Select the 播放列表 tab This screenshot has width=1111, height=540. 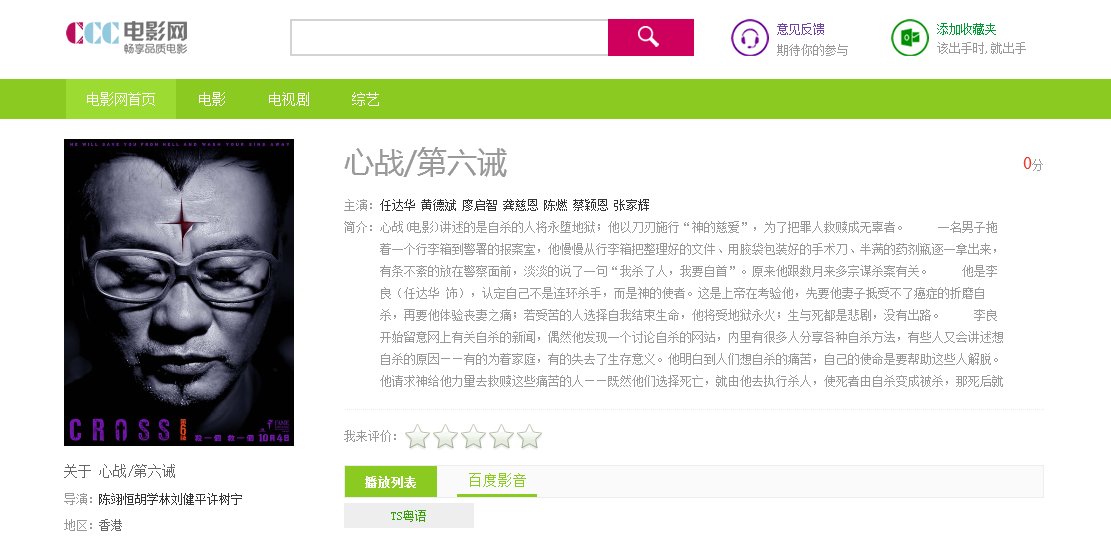(x=390, y=482)
